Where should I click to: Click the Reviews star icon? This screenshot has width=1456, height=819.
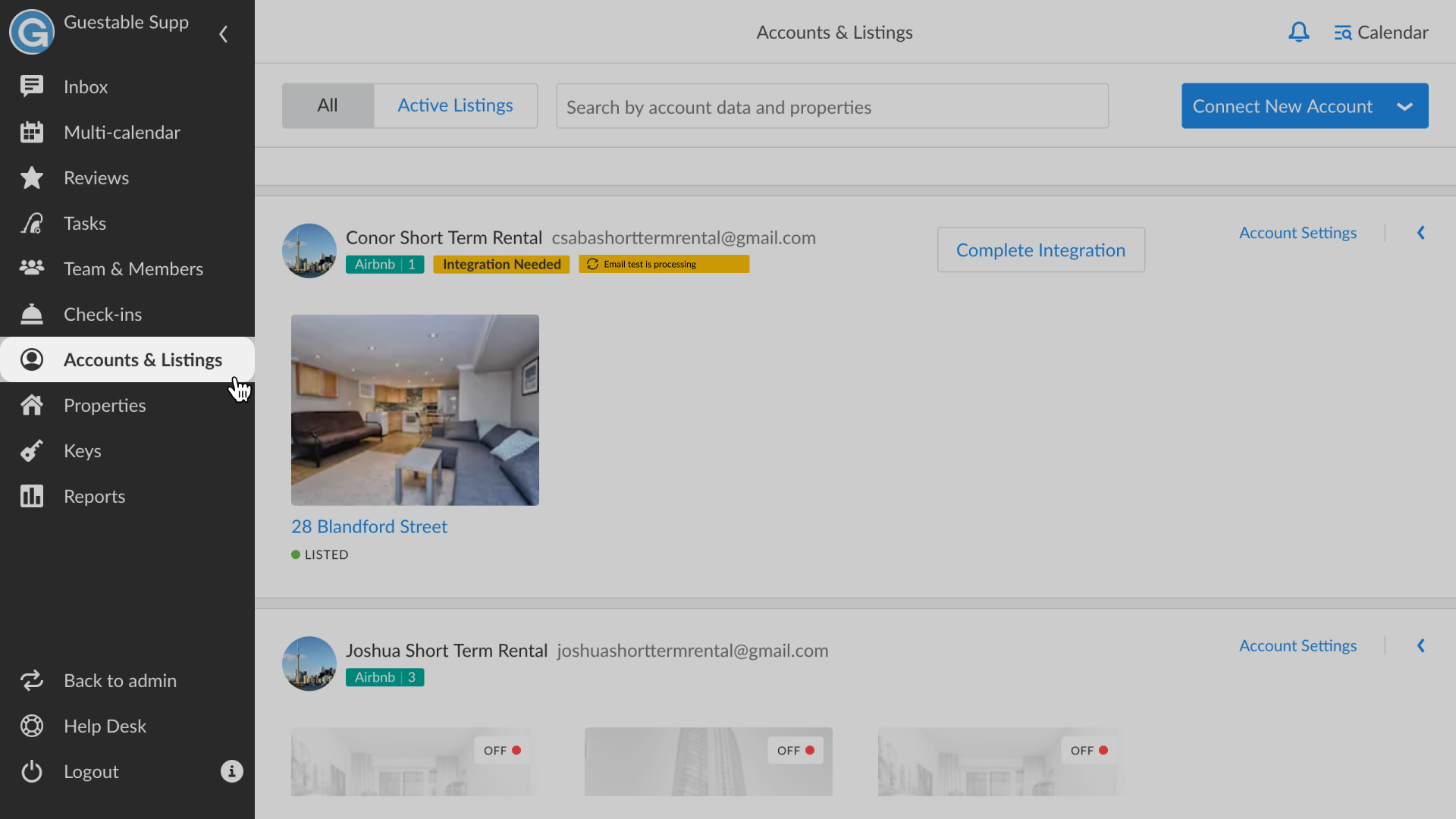click(x=32, y=177)
